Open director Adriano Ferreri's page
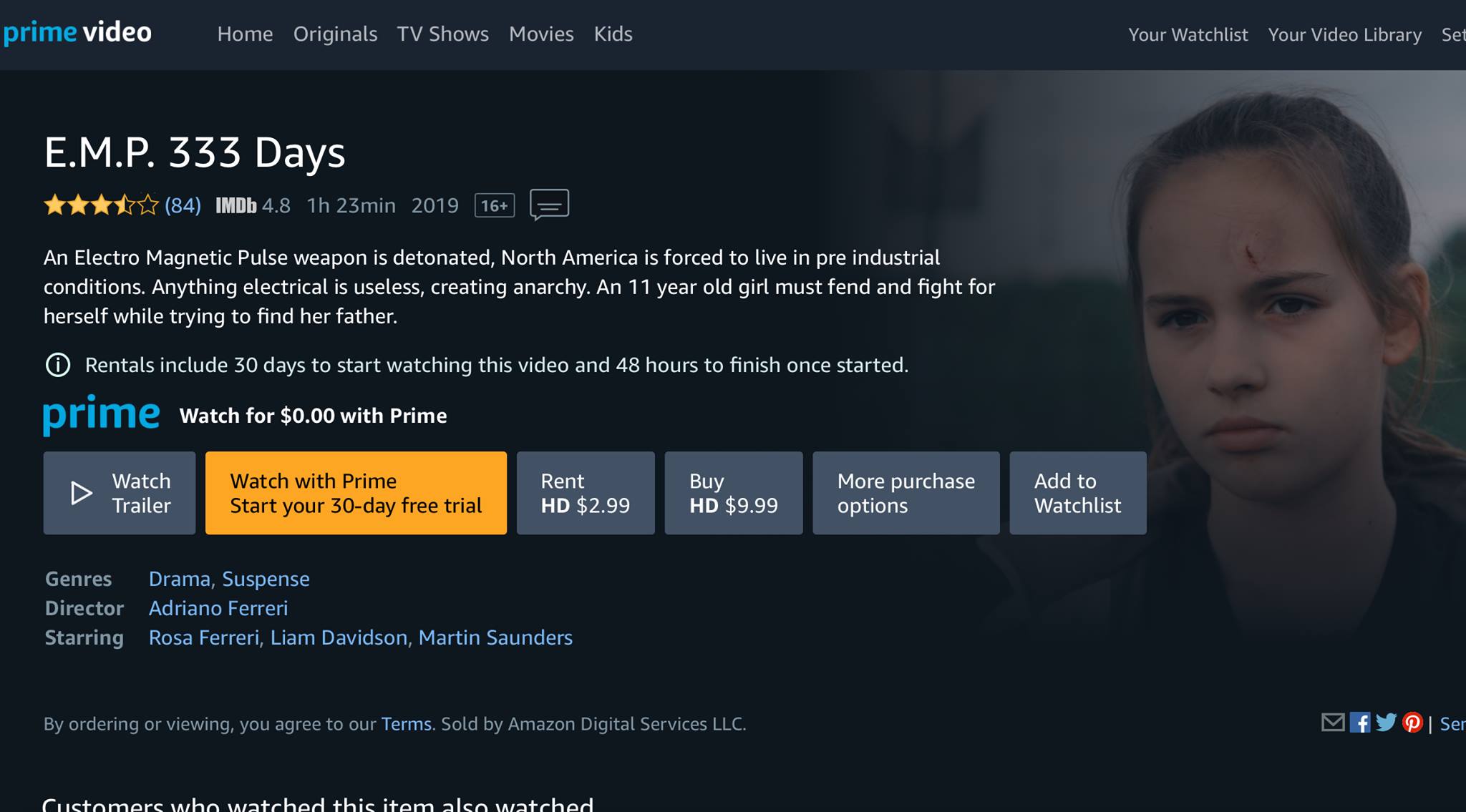 218,608
